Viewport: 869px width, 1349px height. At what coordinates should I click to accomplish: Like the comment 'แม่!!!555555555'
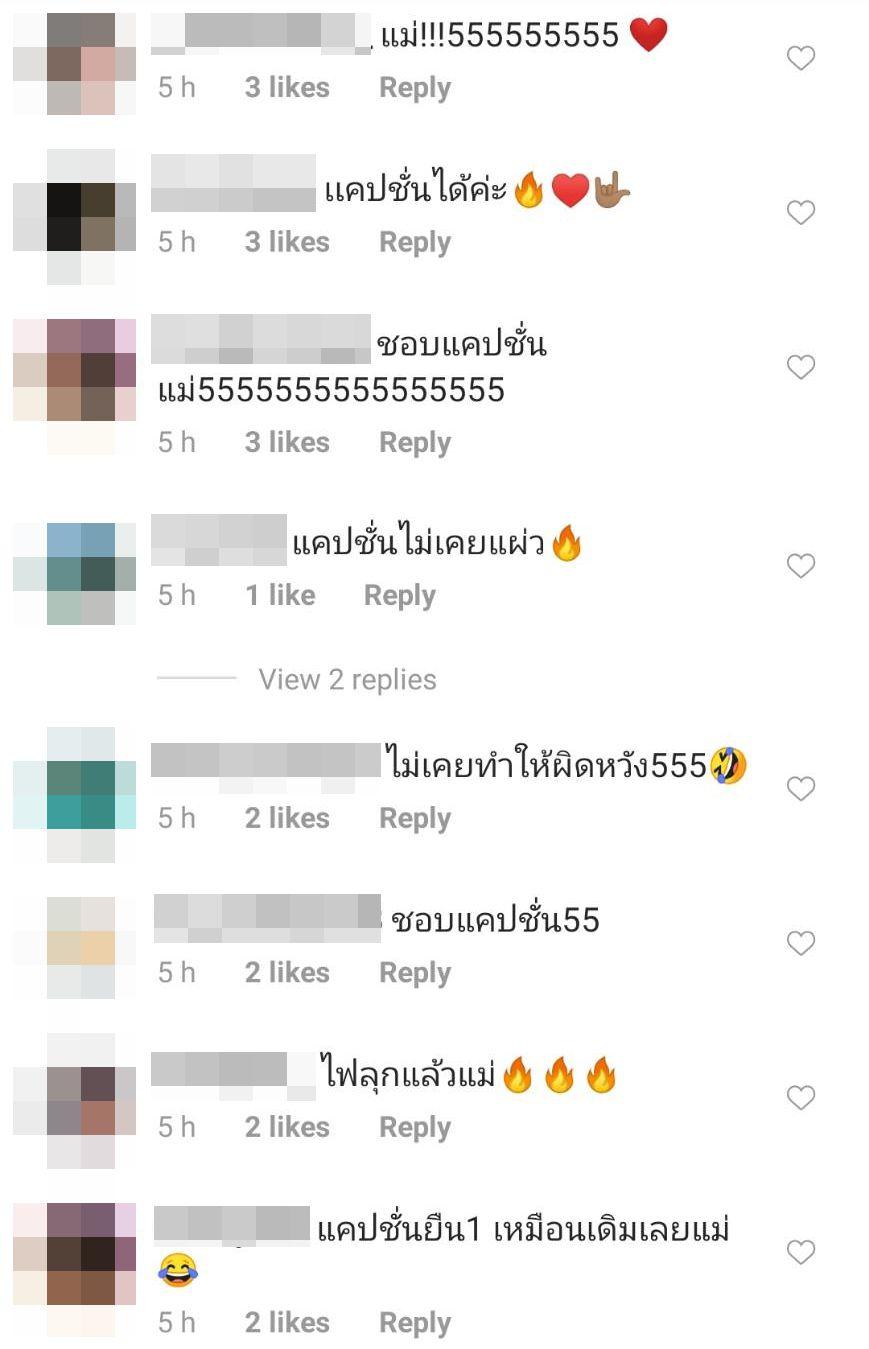801,58
